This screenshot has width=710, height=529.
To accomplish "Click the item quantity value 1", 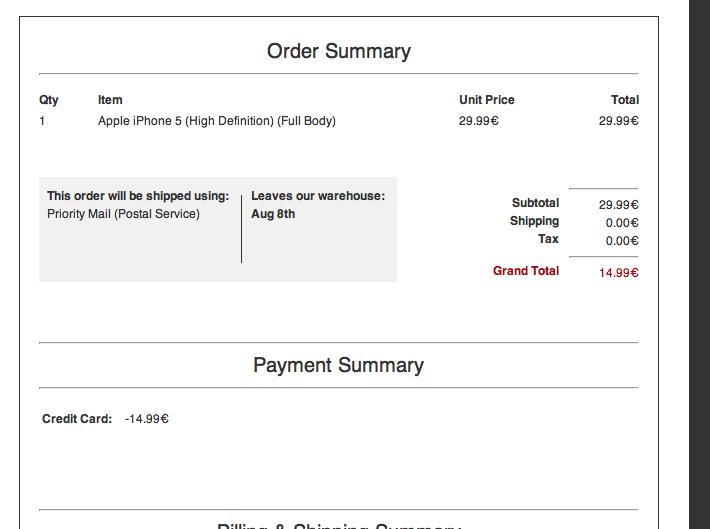I will pyautogui.click(x=42, y=121).
